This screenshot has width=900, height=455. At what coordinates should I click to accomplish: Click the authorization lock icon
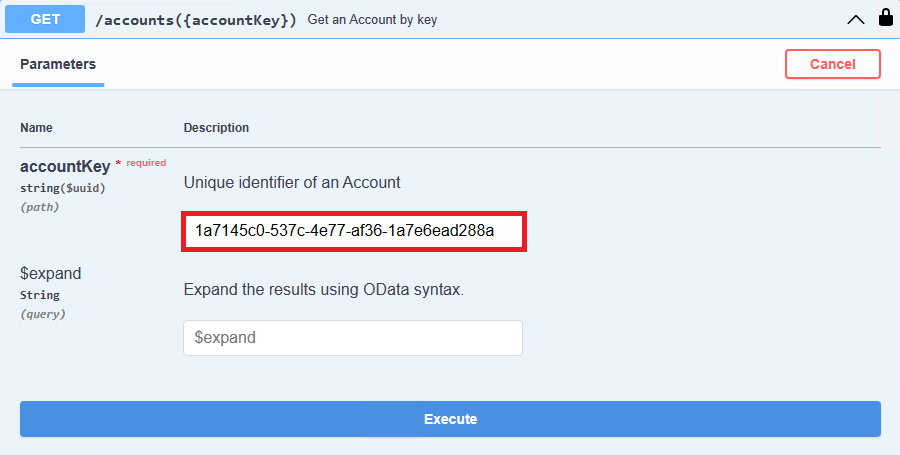pos(885,18)
